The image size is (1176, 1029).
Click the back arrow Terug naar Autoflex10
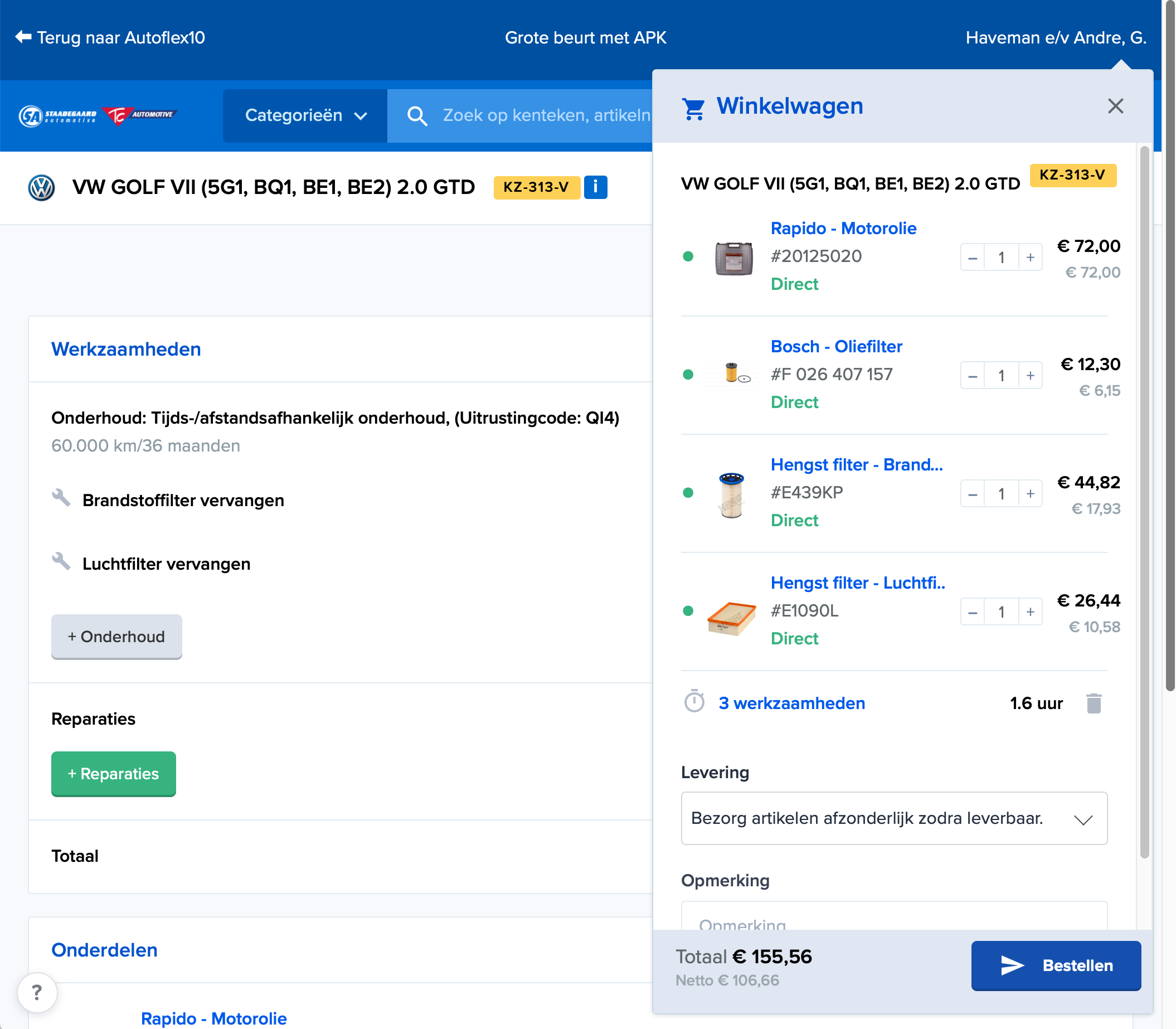click(x=23, y=37)
